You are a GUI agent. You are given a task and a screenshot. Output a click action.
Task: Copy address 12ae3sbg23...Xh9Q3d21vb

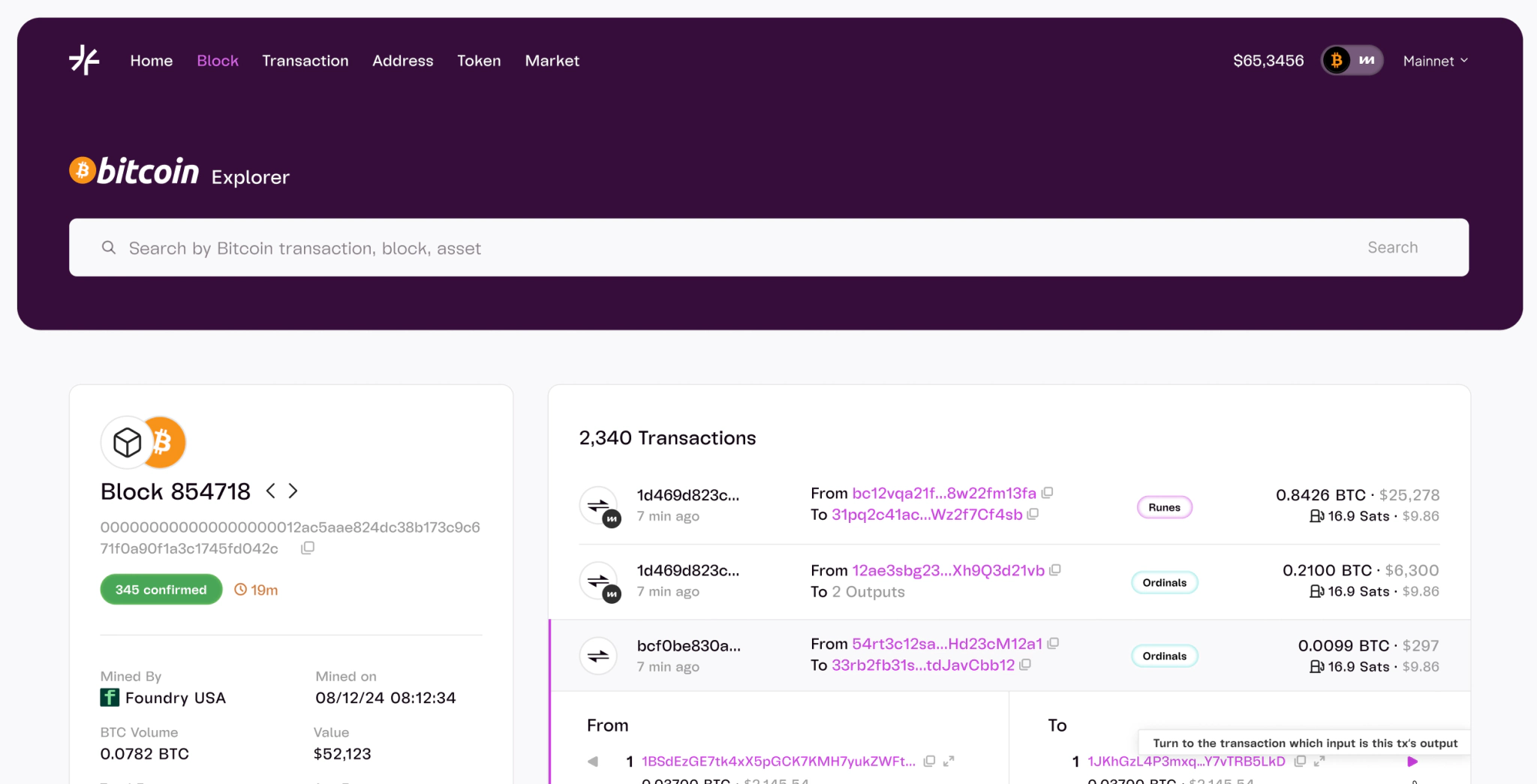[1055, 570]
